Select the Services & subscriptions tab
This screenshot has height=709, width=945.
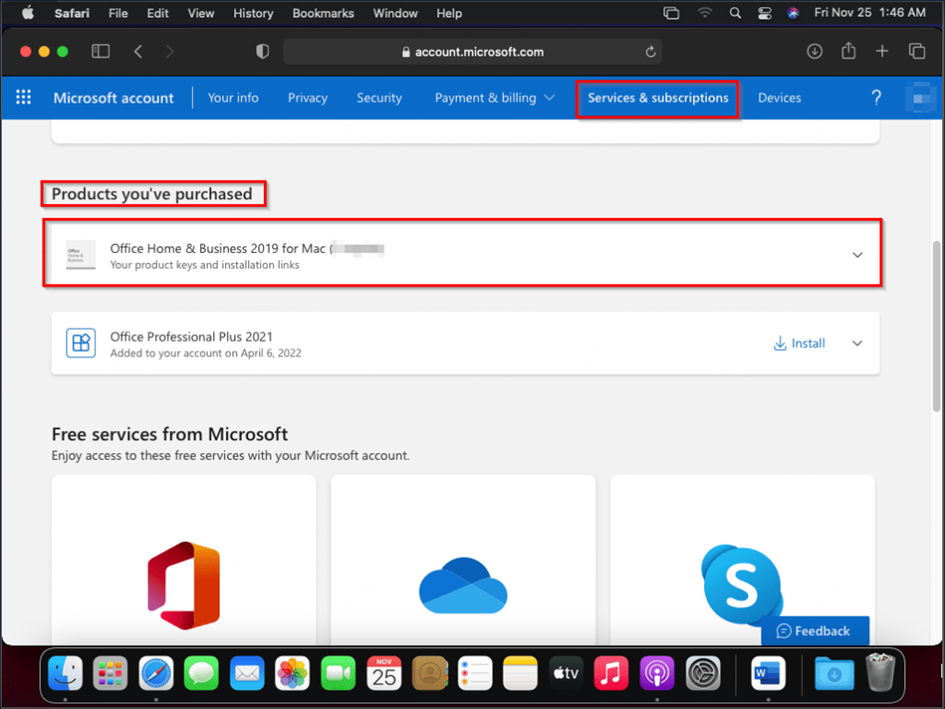[x=658, y=98]
